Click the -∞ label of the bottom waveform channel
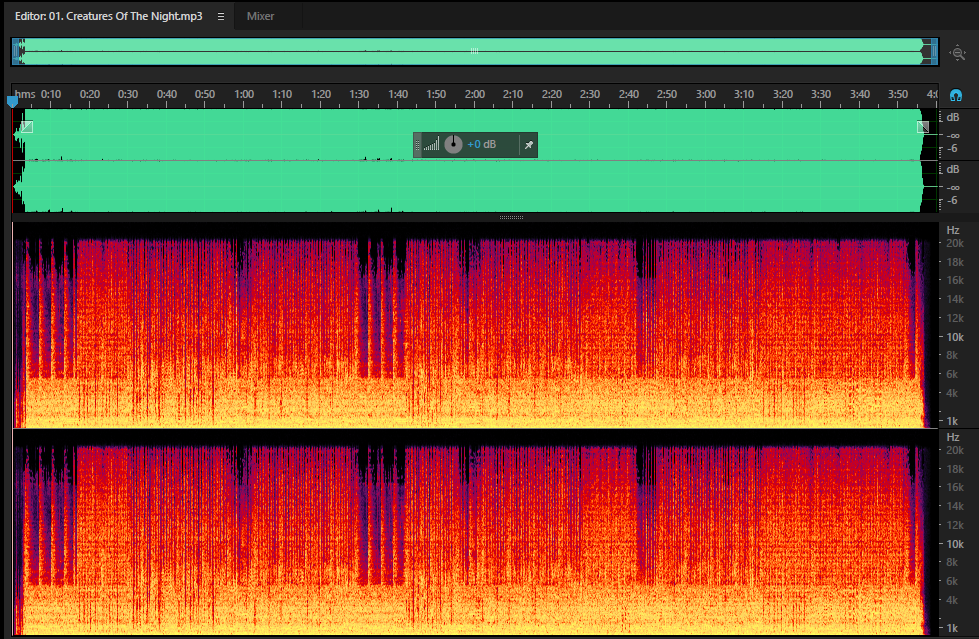 tap(953, 187)
